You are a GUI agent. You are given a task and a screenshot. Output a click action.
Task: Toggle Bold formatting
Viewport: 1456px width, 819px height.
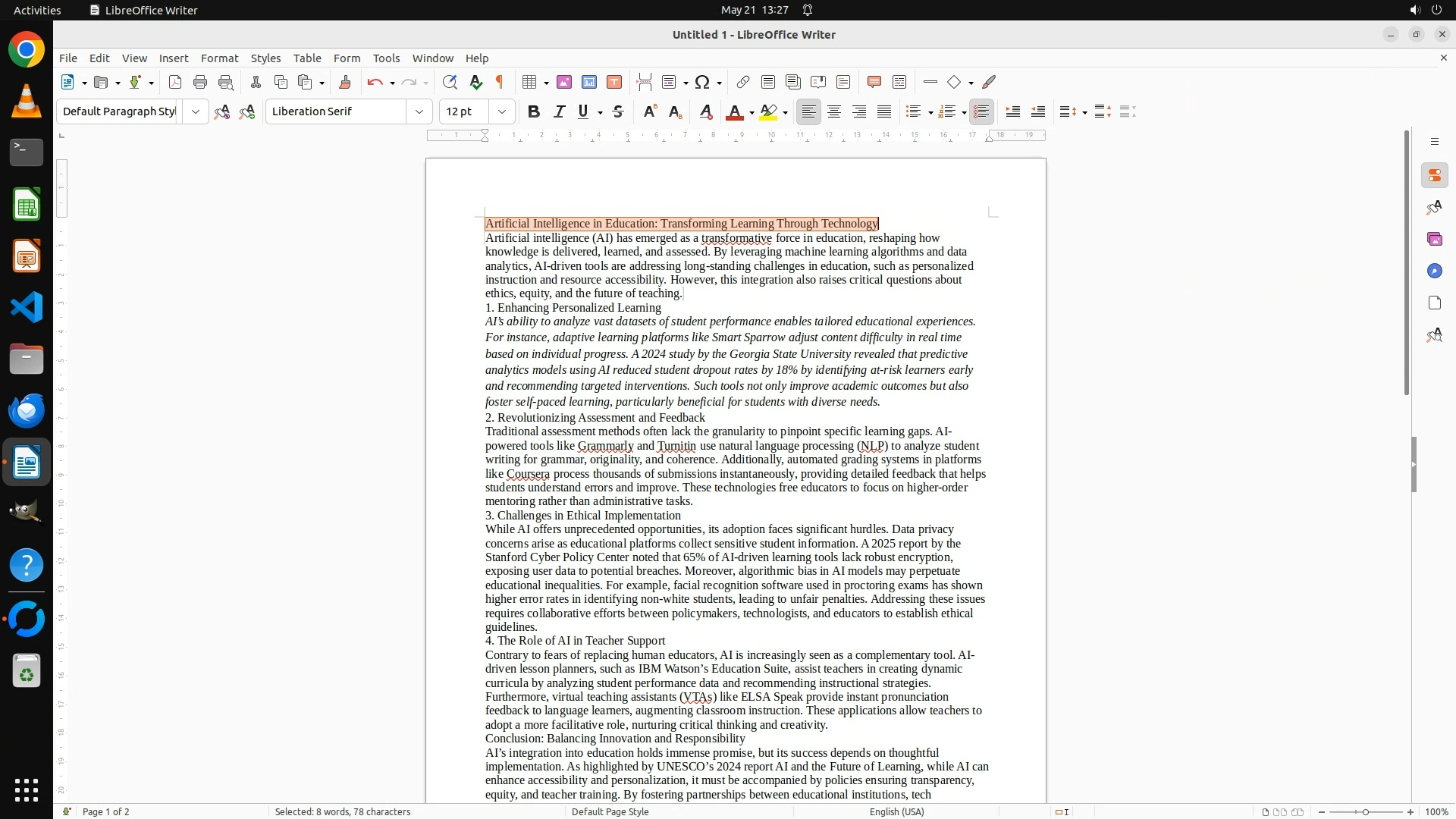pos(534,111)
